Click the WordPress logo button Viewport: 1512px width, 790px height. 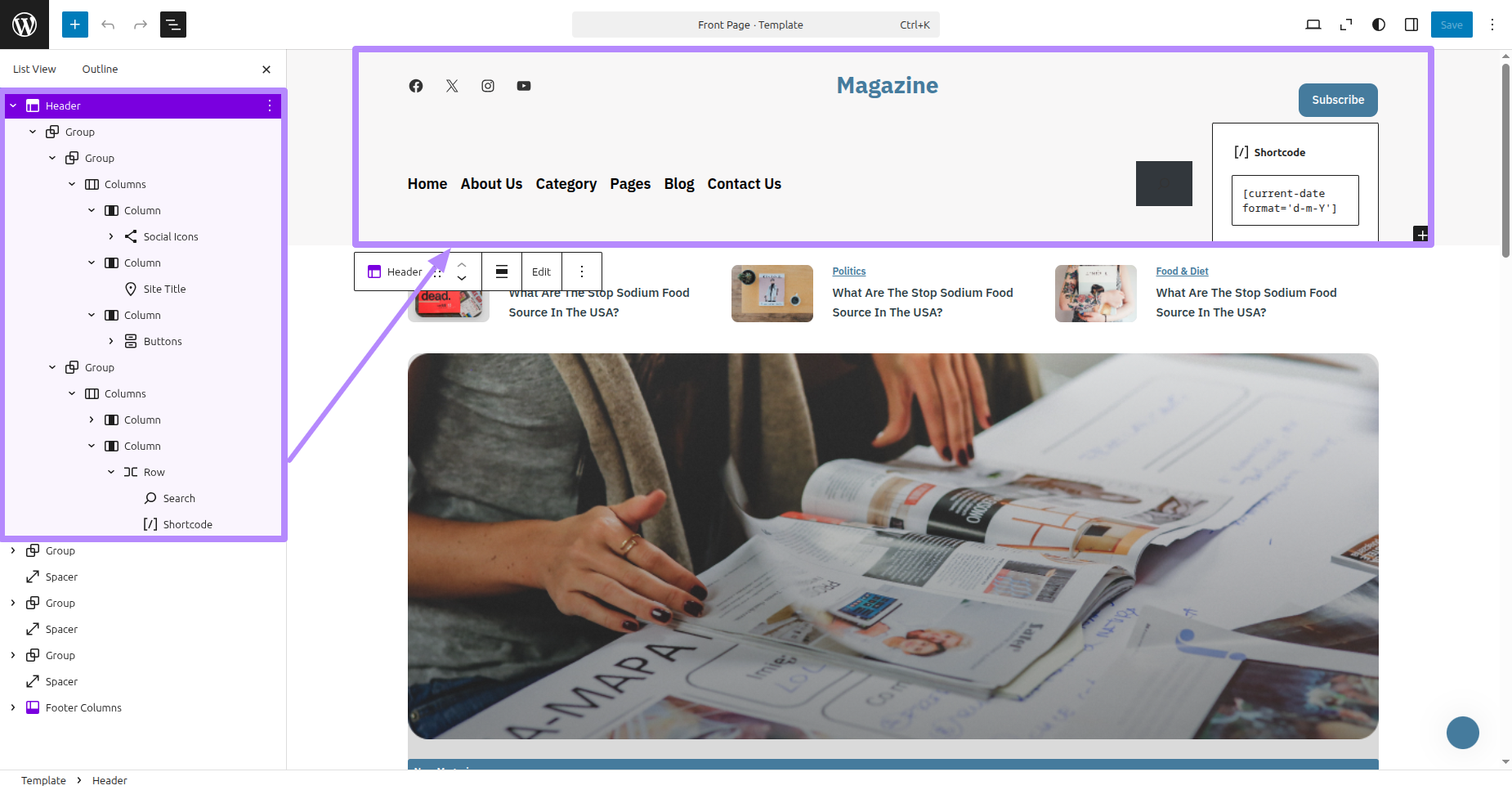point(25,25)
